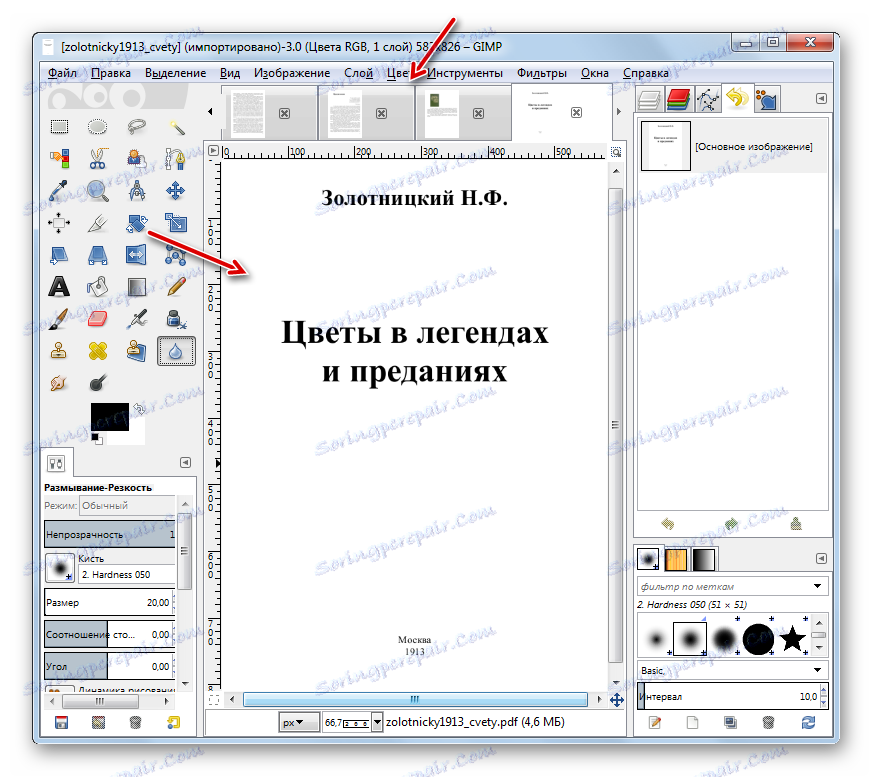The height and width of the screenshot is (777, 873).
Task: Select the Text tool
Action: click(x=60, y=287)
